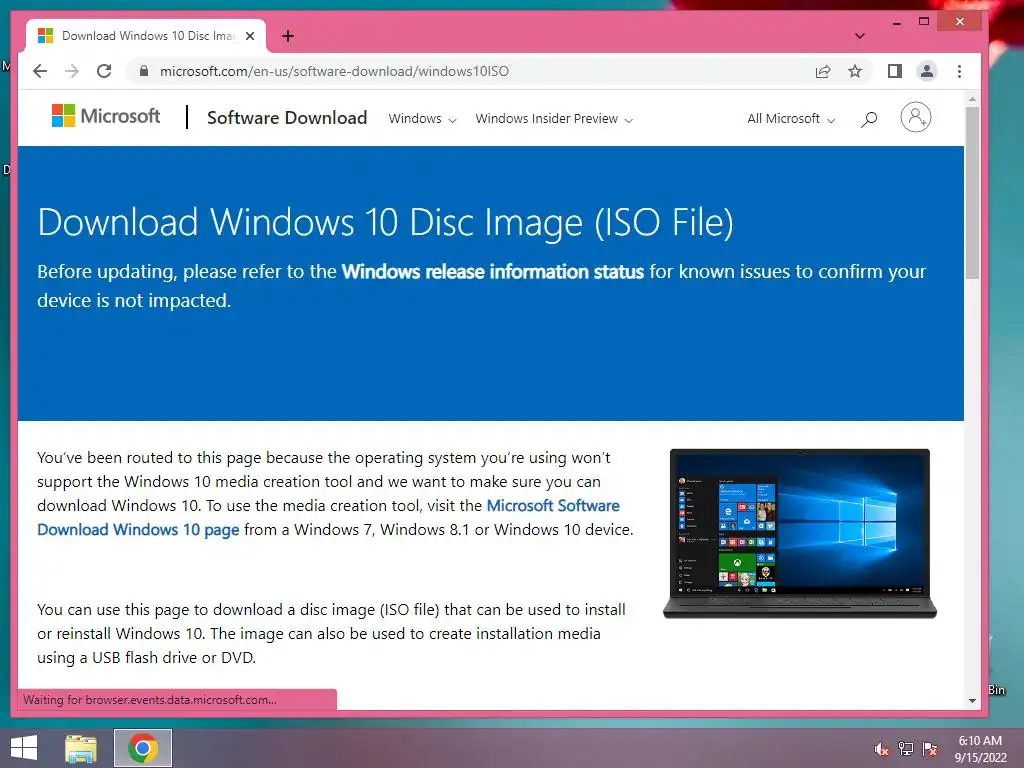Select the Download Windows 10 Disc Image tab
This screenshot has height=768, width=1024.
tap(147, 36)
